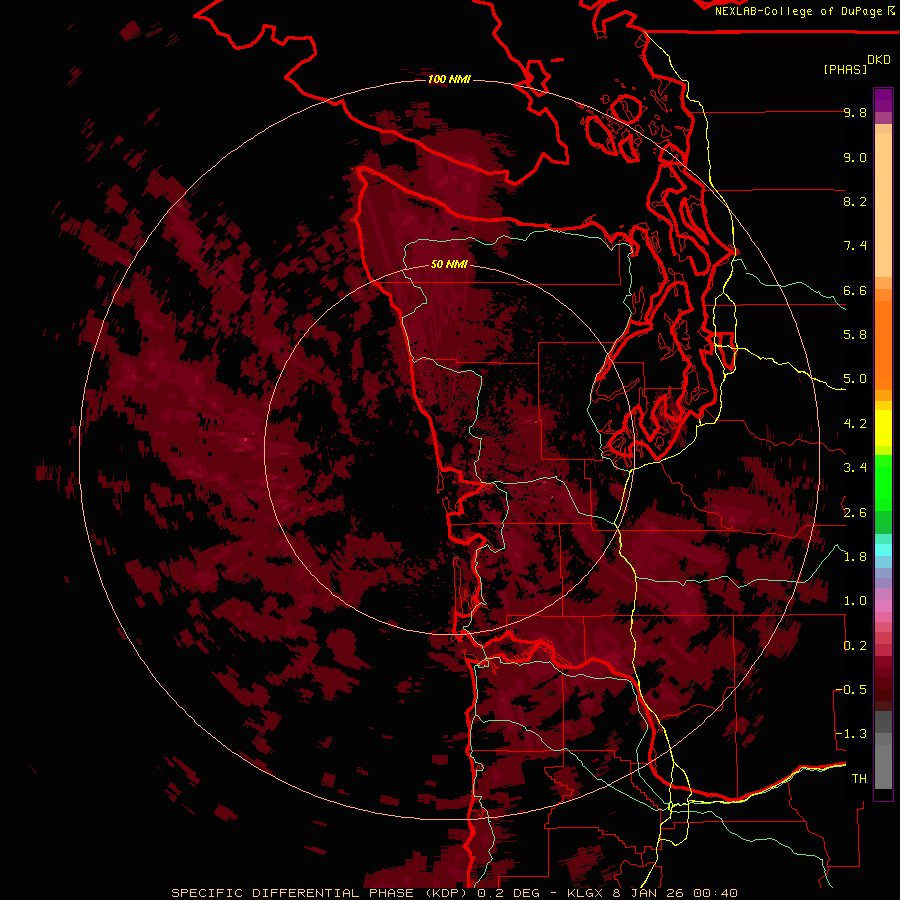Click the DKD label above the color scale
900x900 pixels.
(879, 60)
